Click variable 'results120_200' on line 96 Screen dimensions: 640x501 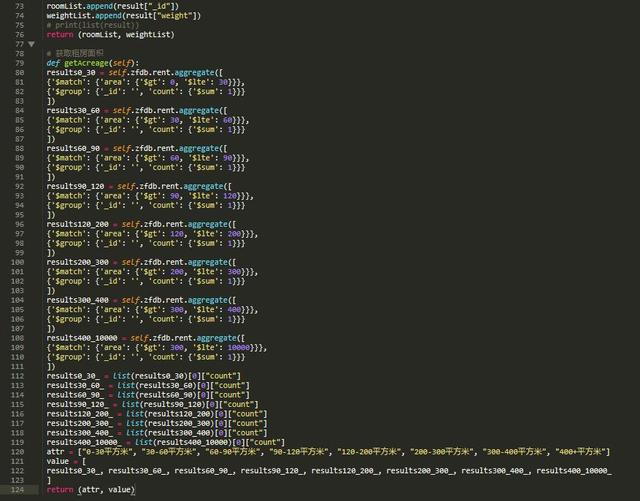tap(78, 225)
